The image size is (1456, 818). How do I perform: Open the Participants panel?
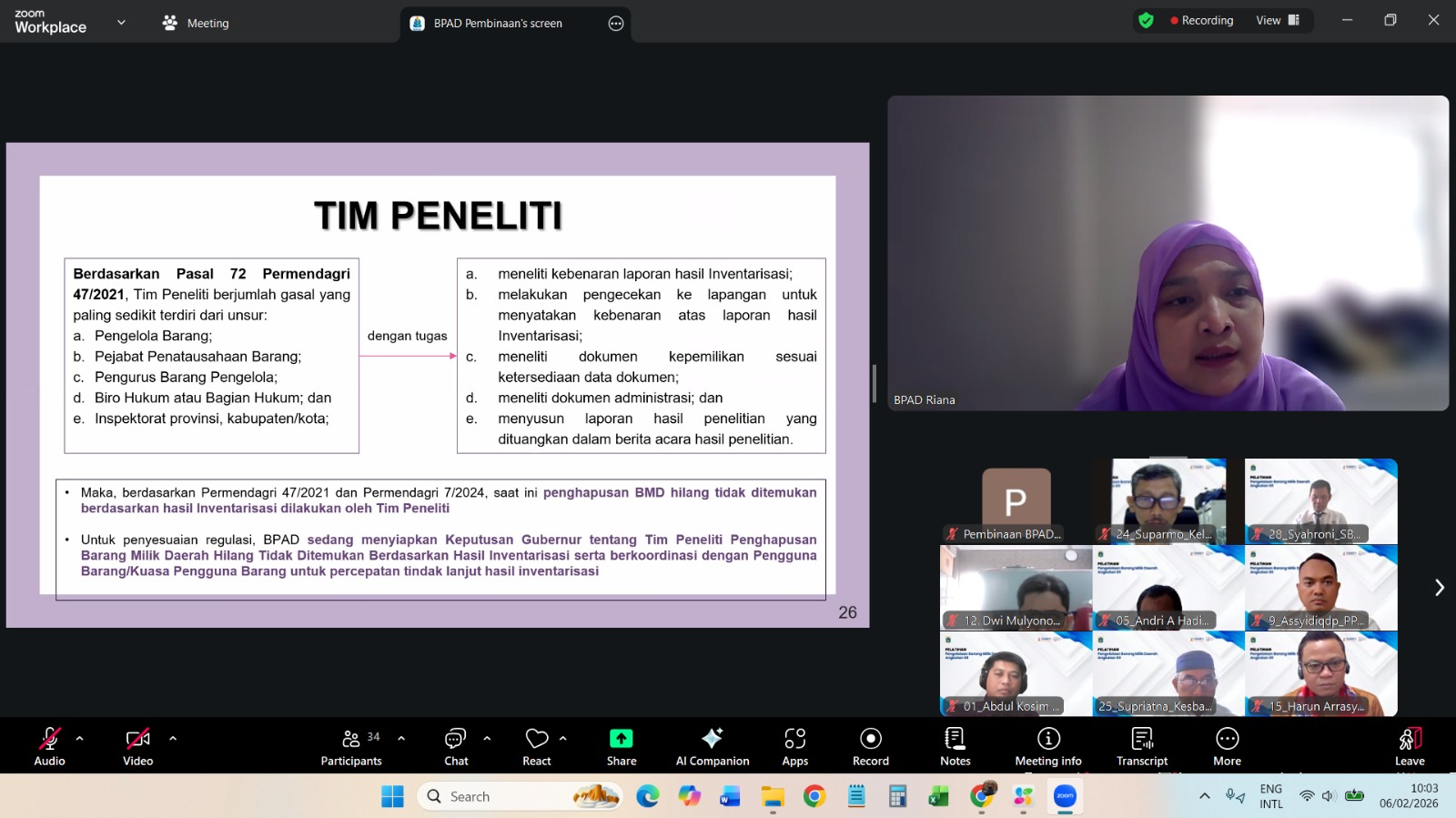coord(351,746)
